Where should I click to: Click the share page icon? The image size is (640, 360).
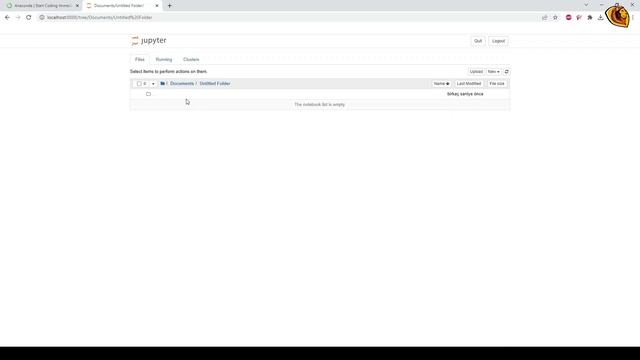[544, 18]
